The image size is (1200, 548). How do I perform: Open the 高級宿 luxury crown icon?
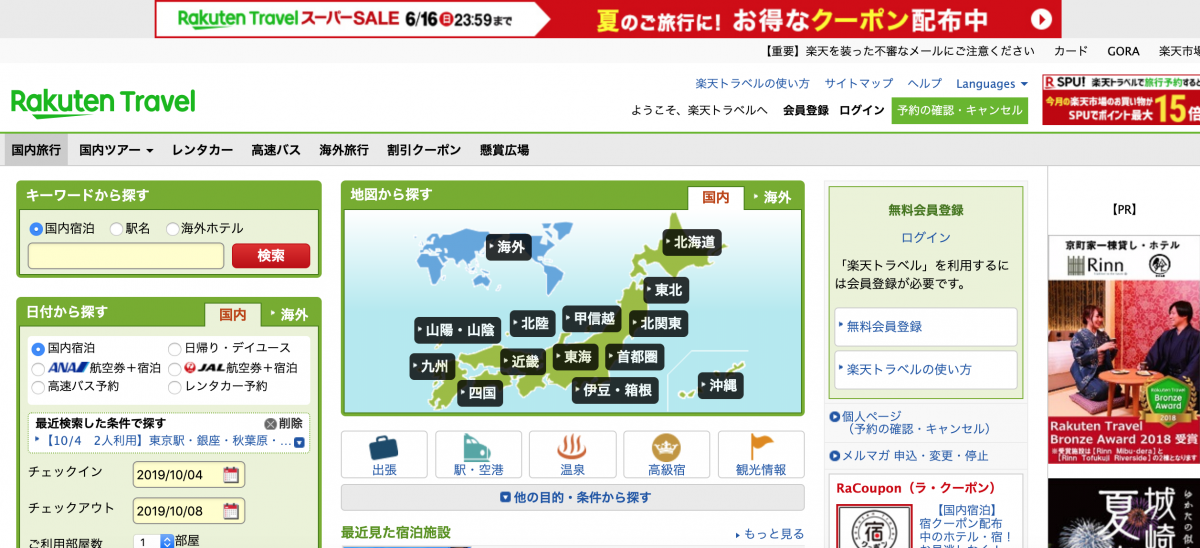click(666, 454)
